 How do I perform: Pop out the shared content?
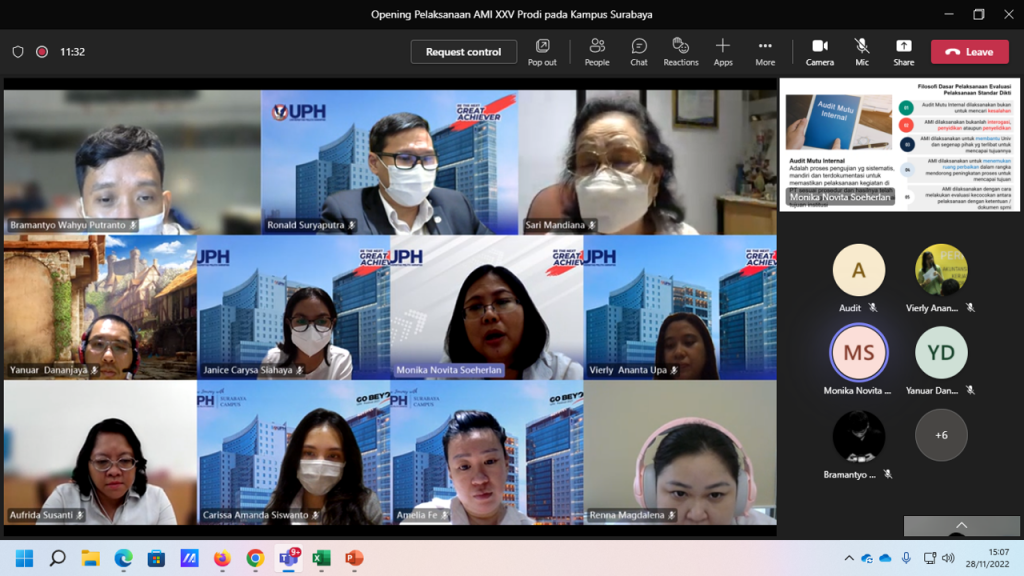(x=542, y=51)
